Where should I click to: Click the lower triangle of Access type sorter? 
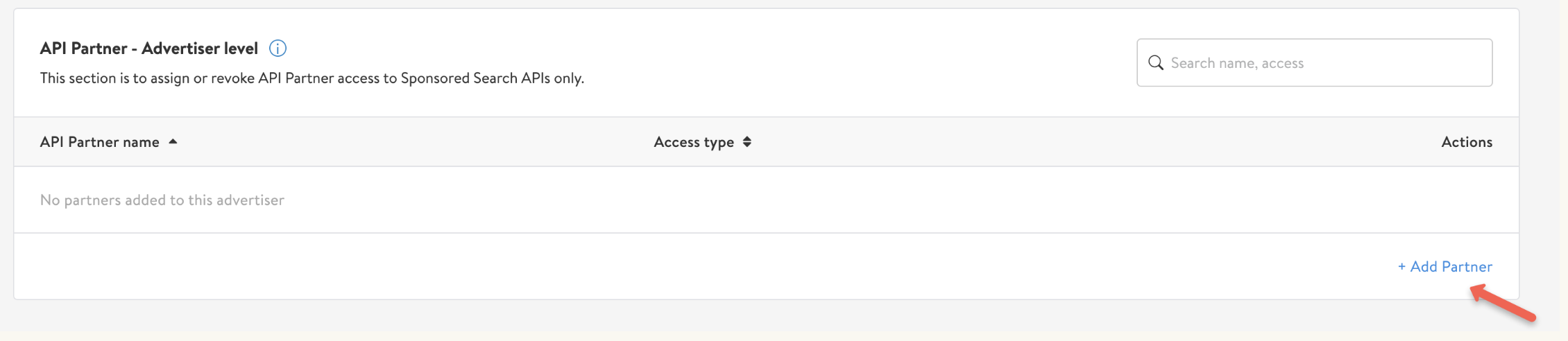(x=747, y=146)
